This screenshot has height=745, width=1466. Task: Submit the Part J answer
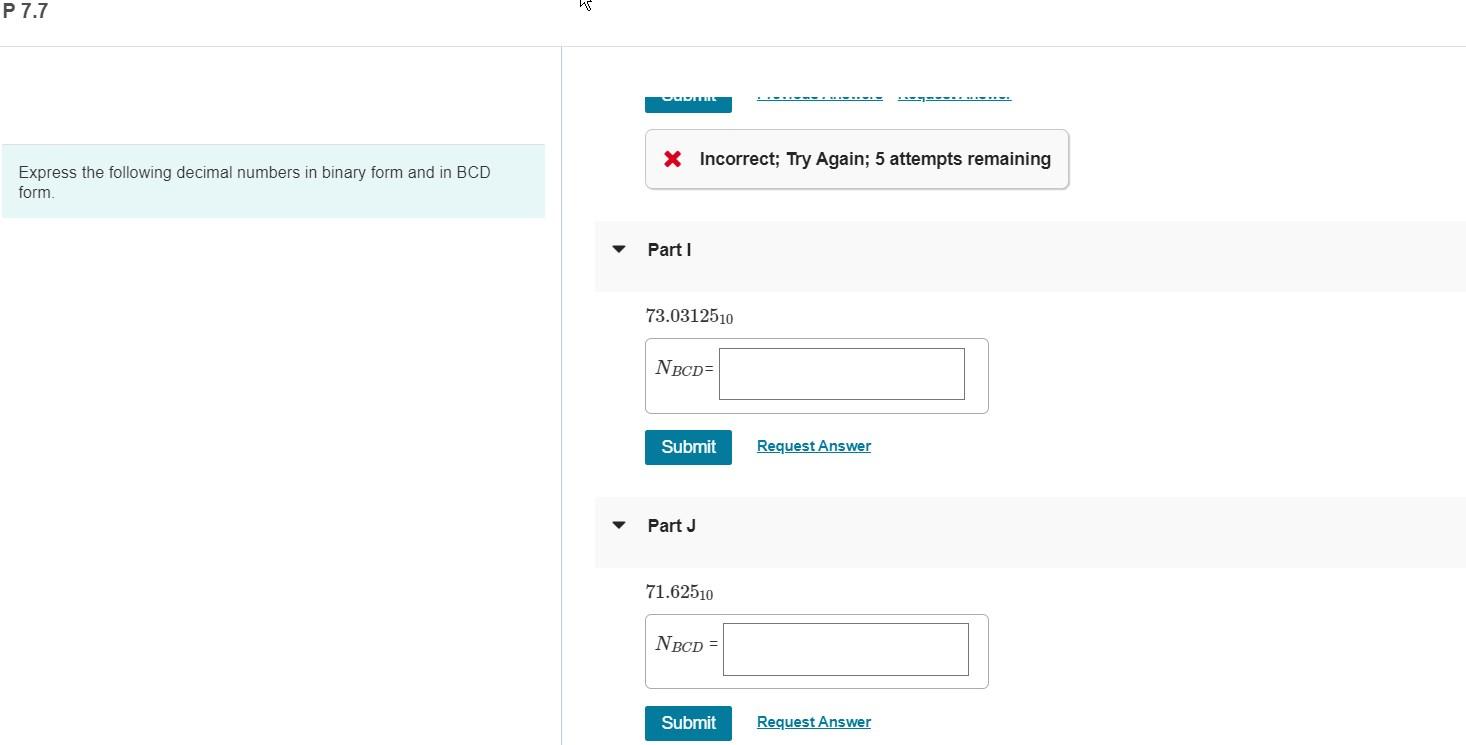[688, 722]
